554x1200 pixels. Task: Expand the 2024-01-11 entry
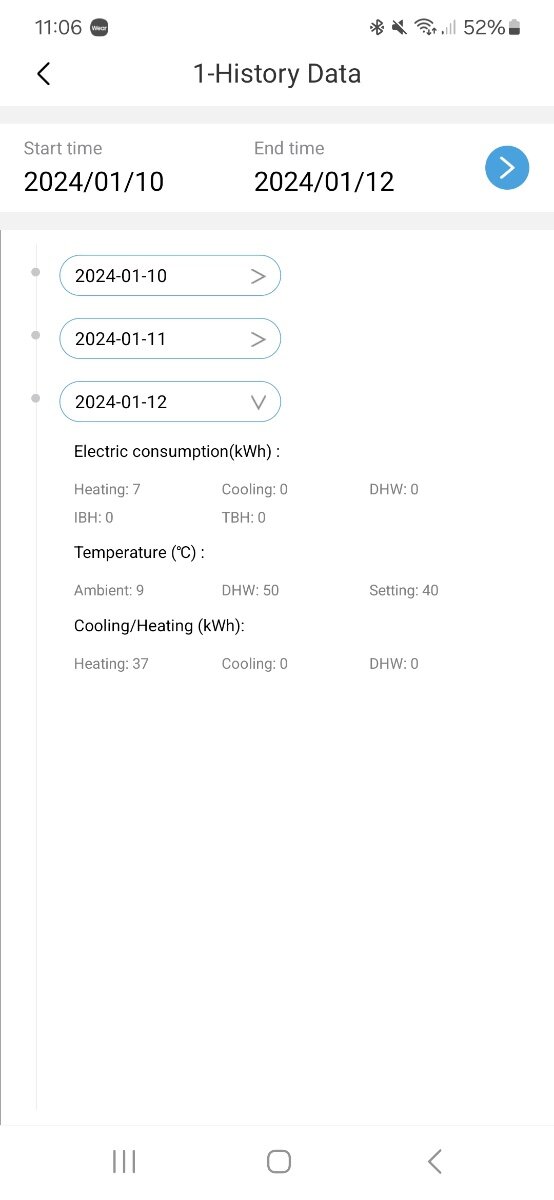point(170,339)
